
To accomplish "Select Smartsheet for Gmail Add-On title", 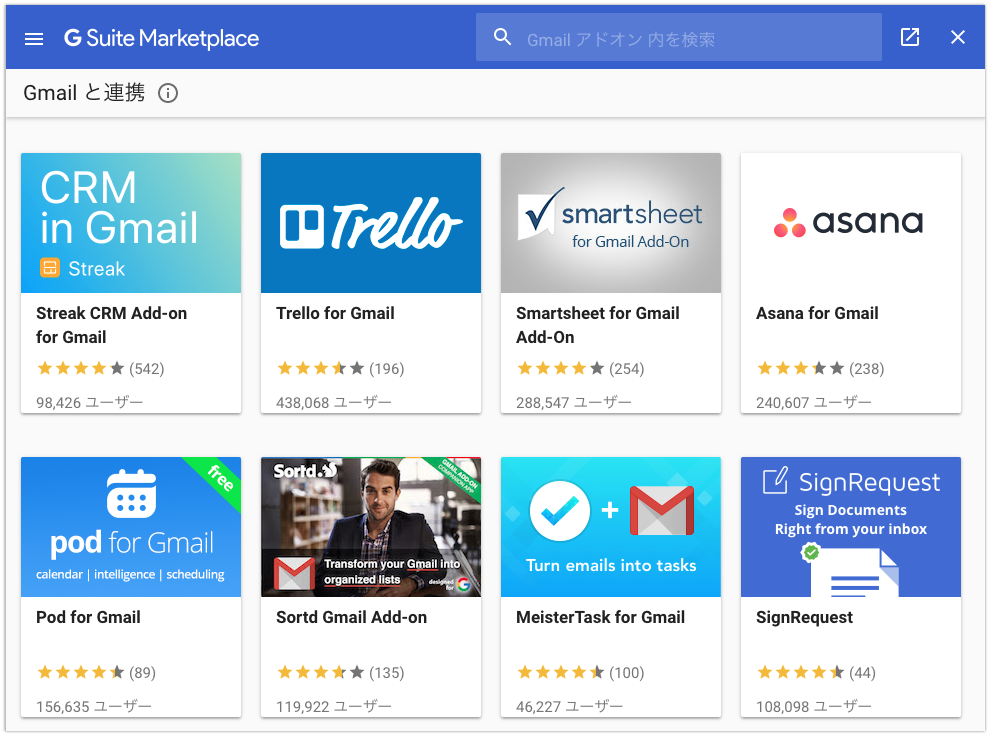I will point(597,325).
